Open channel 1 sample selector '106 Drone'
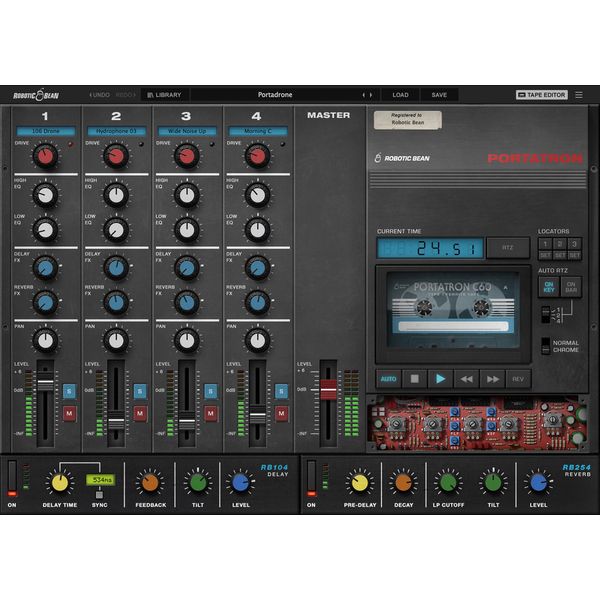The width and height of the screenshot is (600, 600). click(x=45, y=131)
